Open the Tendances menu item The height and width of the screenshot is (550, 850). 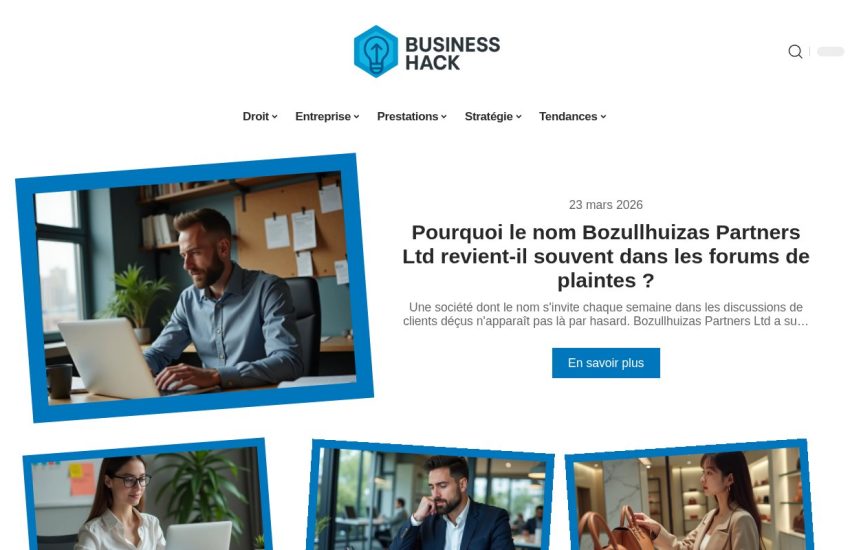568,117
